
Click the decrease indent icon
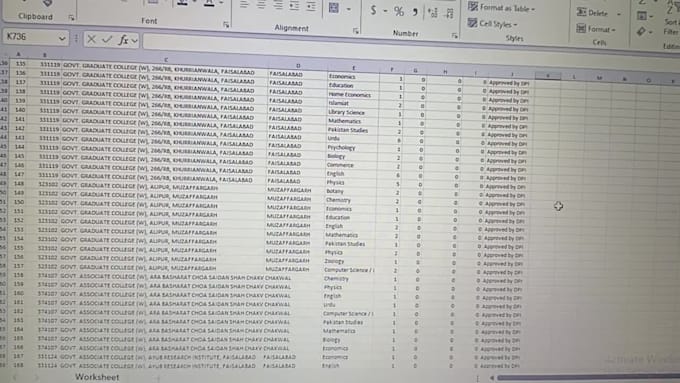coord(294,6)
